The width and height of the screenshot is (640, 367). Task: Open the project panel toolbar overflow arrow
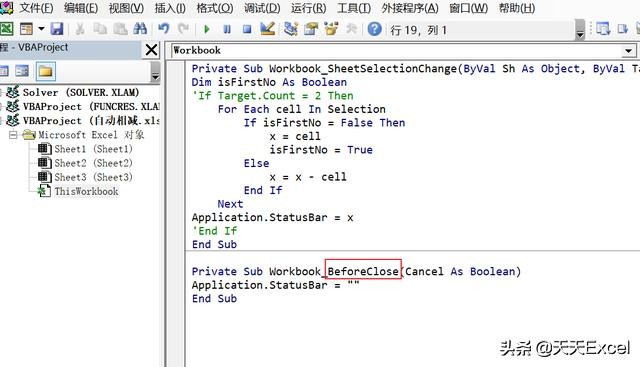click(155, 72)
